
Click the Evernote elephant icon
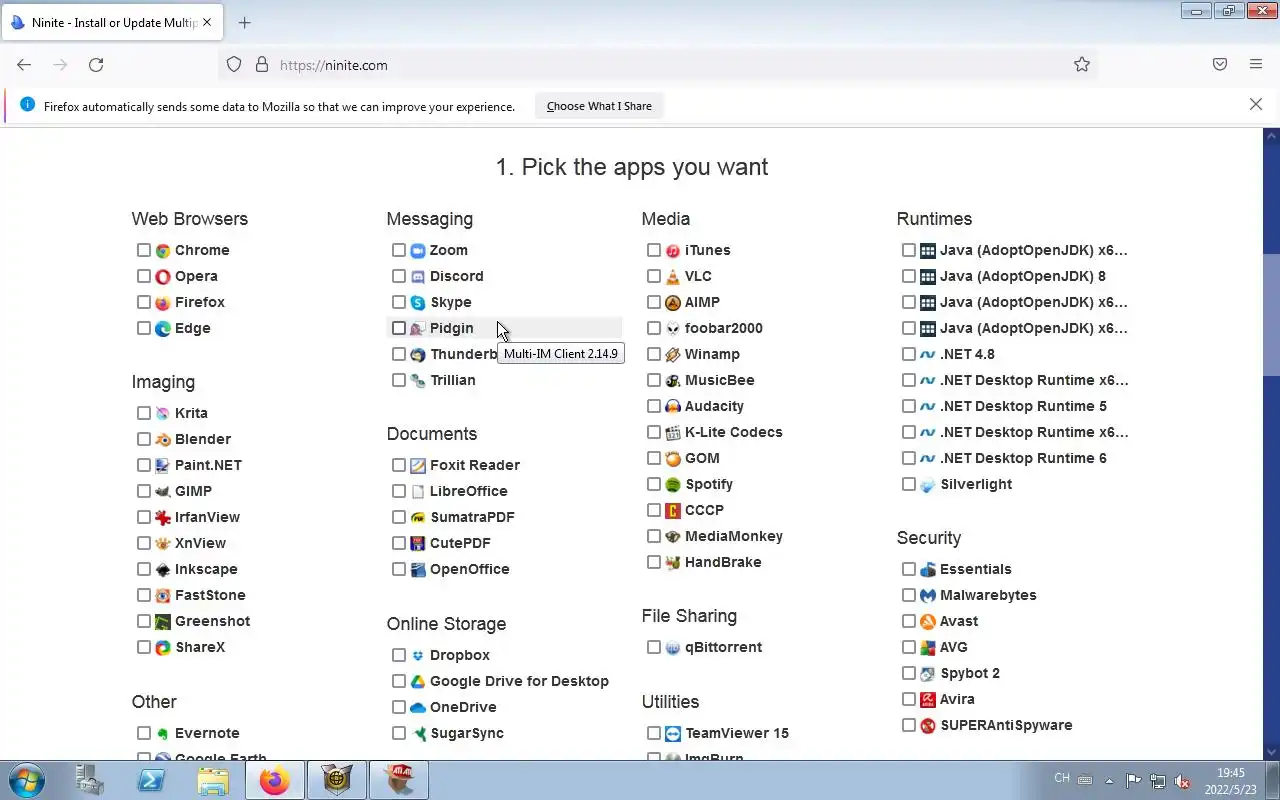coord(163,733)
